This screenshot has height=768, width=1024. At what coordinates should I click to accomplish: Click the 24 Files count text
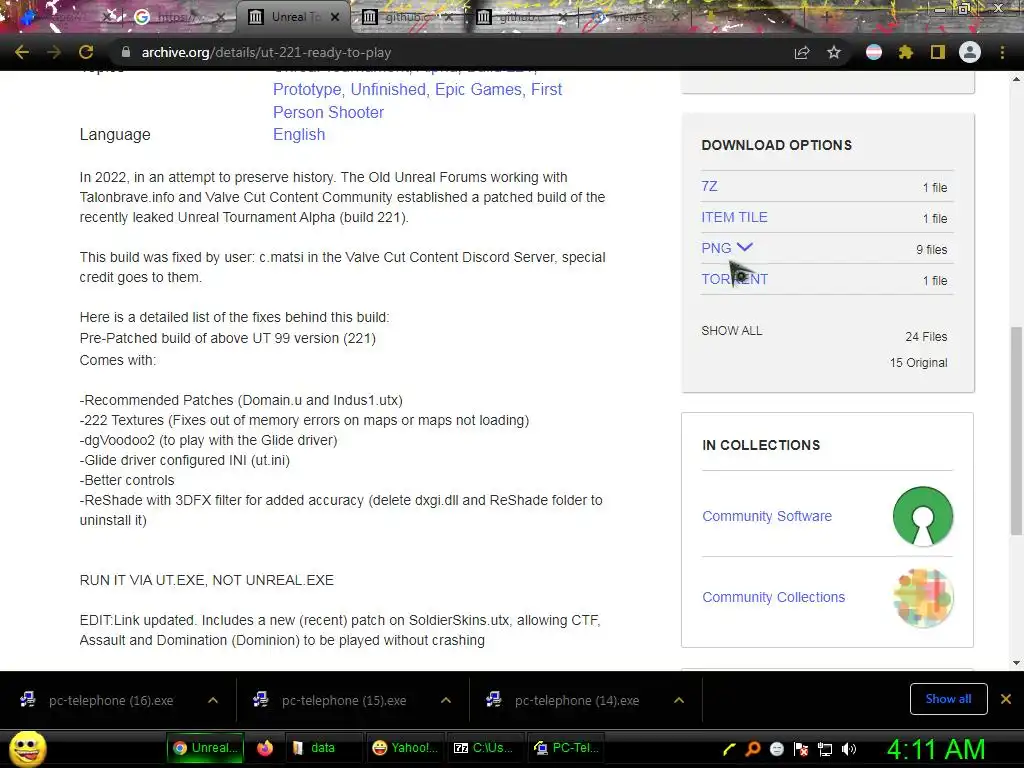(926, 337)
